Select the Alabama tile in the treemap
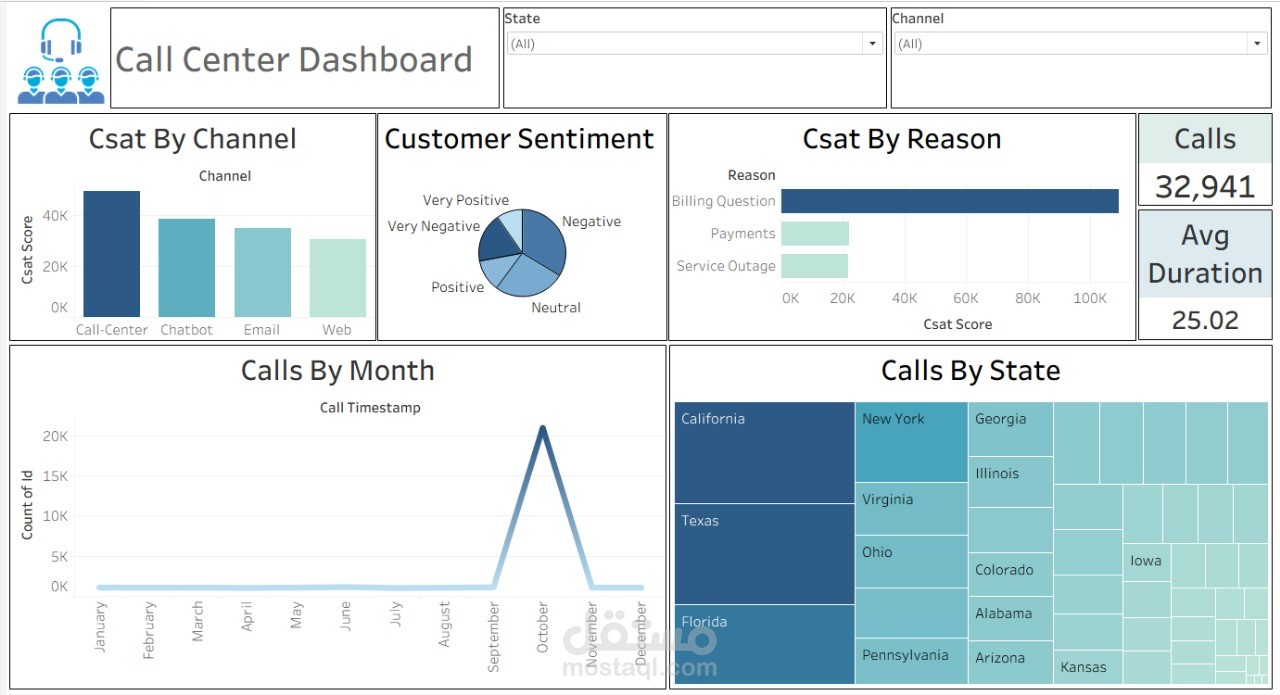The height and width of the screenshot is (695, 1280). click(x=1011, y=618)
